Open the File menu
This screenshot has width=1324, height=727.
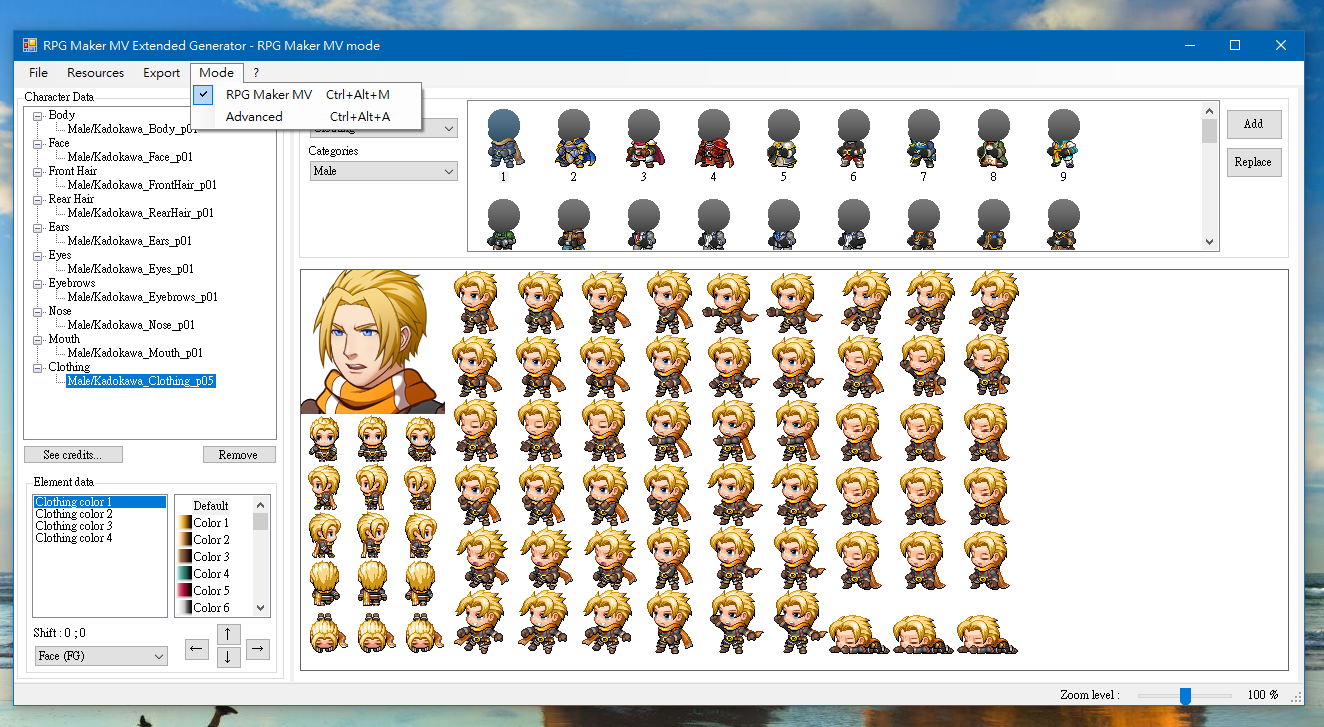pos(39,73)
